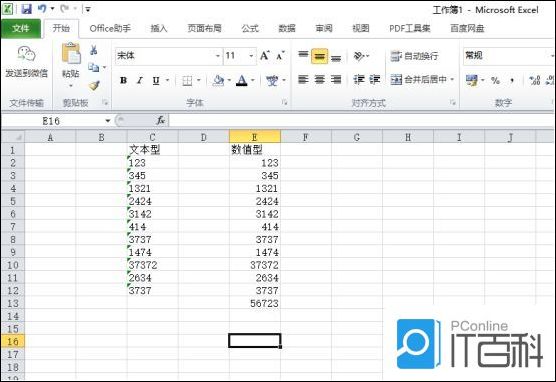
Task: Click the 文 phonetic guide icon
Action: 272,81
